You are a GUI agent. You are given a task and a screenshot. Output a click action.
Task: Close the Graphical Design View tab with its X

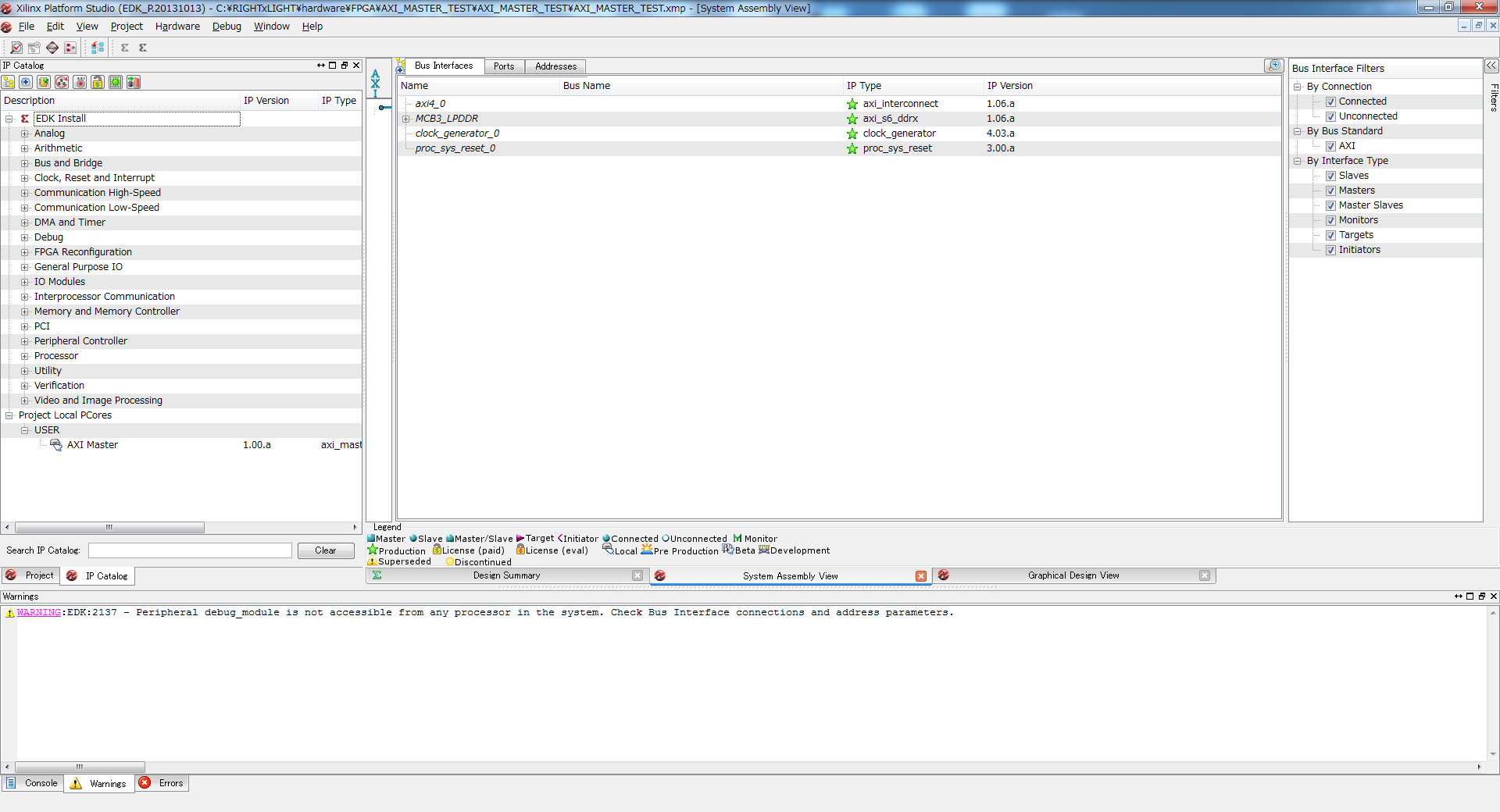click(x=1205, y=576)
